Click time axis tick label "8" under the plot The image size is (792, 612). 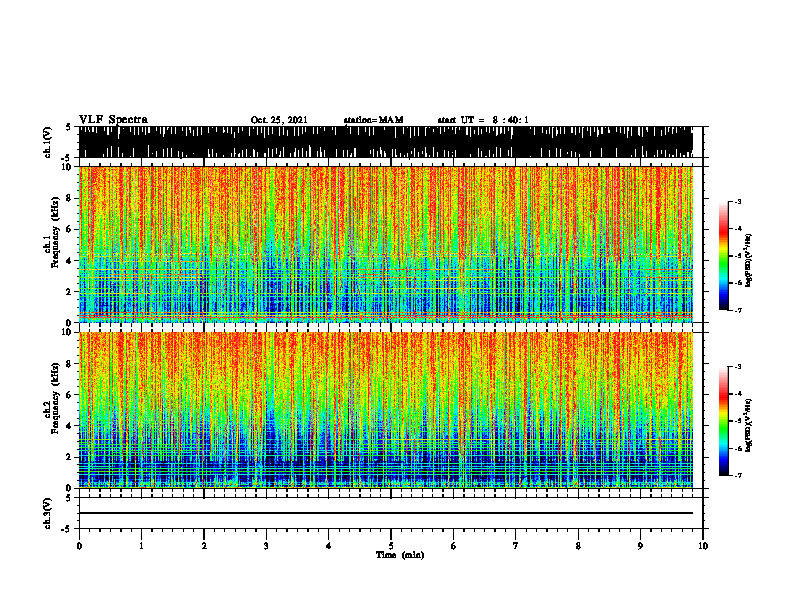coord(578,546)
